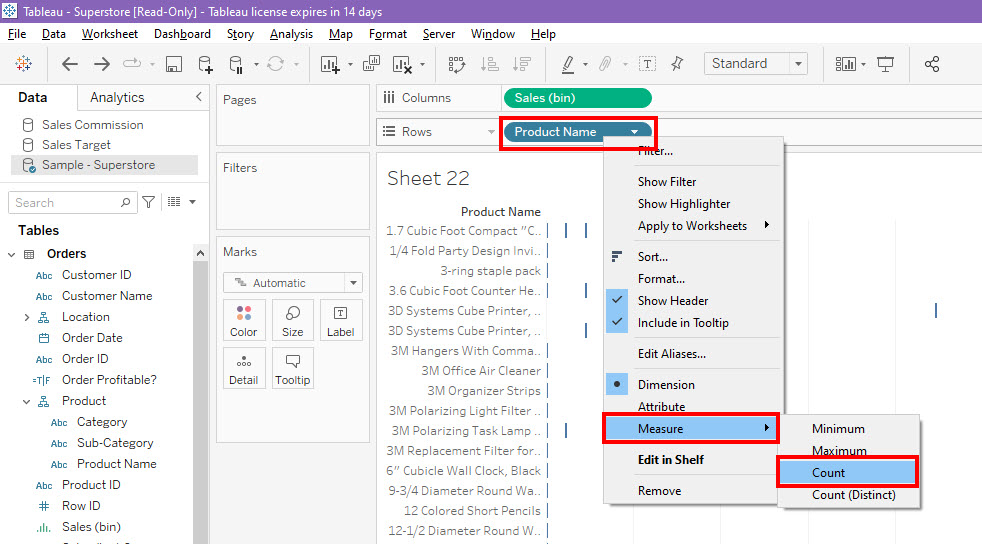The image size is (982, 544).
Task: Click the Presentation Mode icon
Action: coord(886,64)
